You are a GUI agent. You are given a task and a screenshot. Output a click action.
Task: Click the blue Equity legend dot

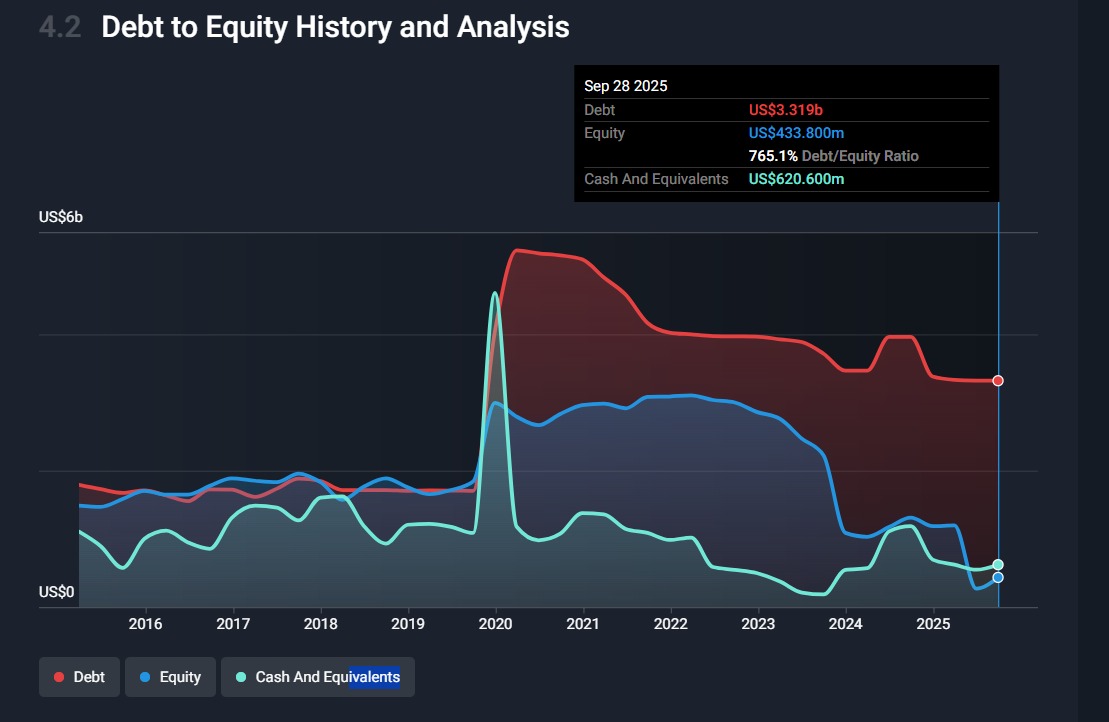point(145,677)
